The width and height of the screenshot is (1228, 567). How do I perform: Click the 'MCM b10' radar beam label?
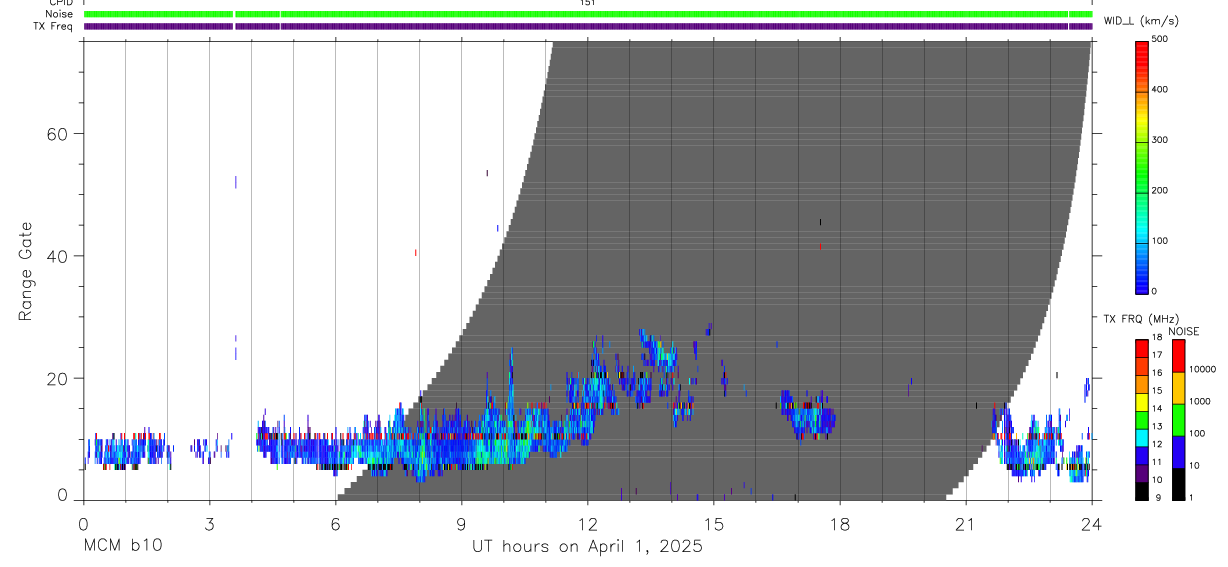[122, 547]
